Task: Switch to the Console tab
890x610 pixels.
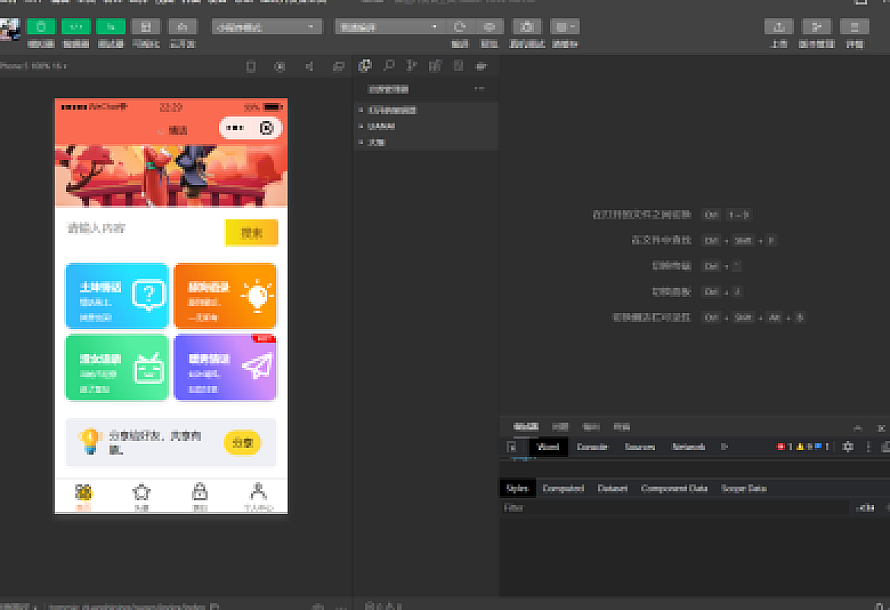Action: [x=592, y=447]
